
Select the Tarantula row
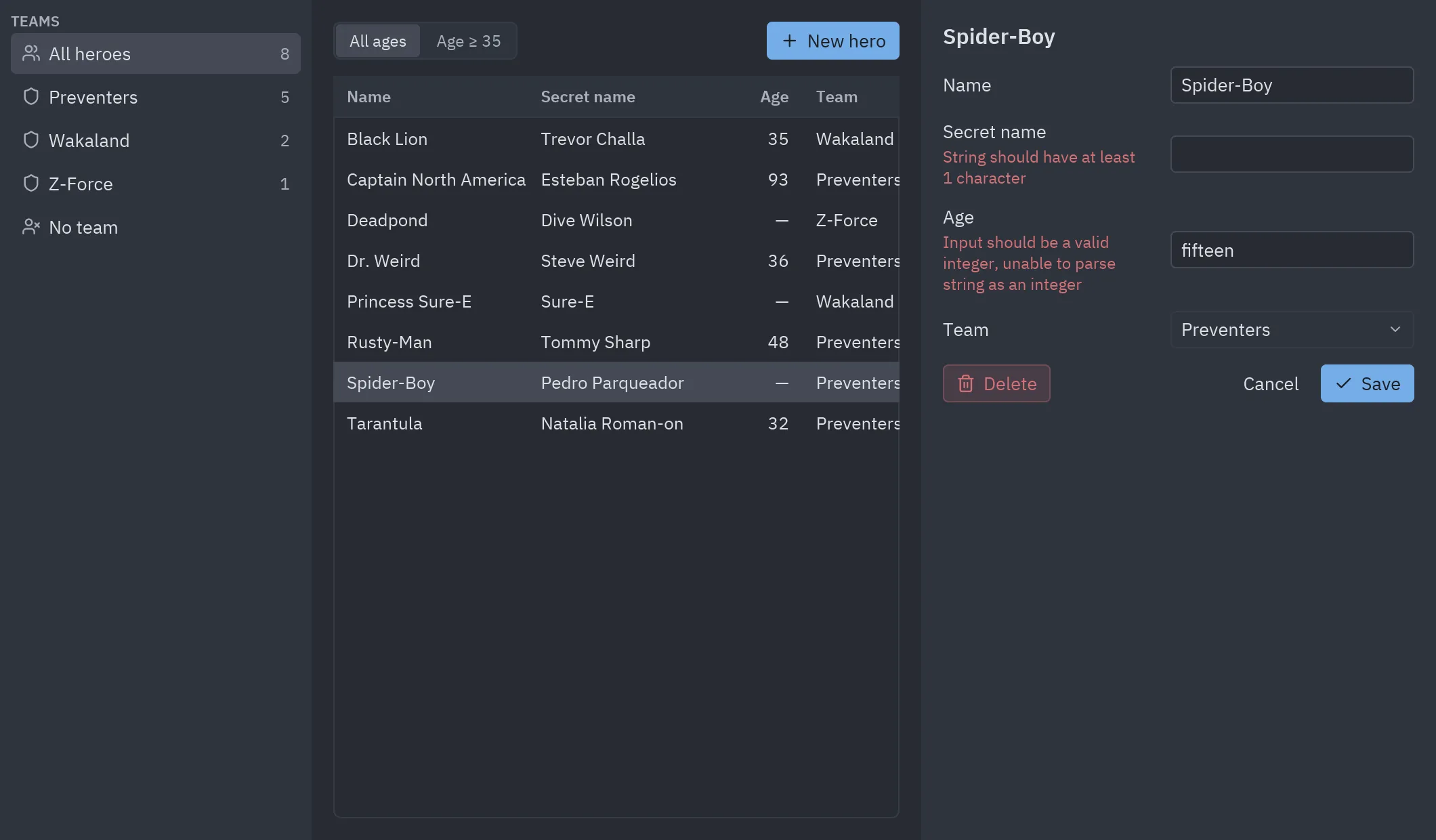(616, 423)
